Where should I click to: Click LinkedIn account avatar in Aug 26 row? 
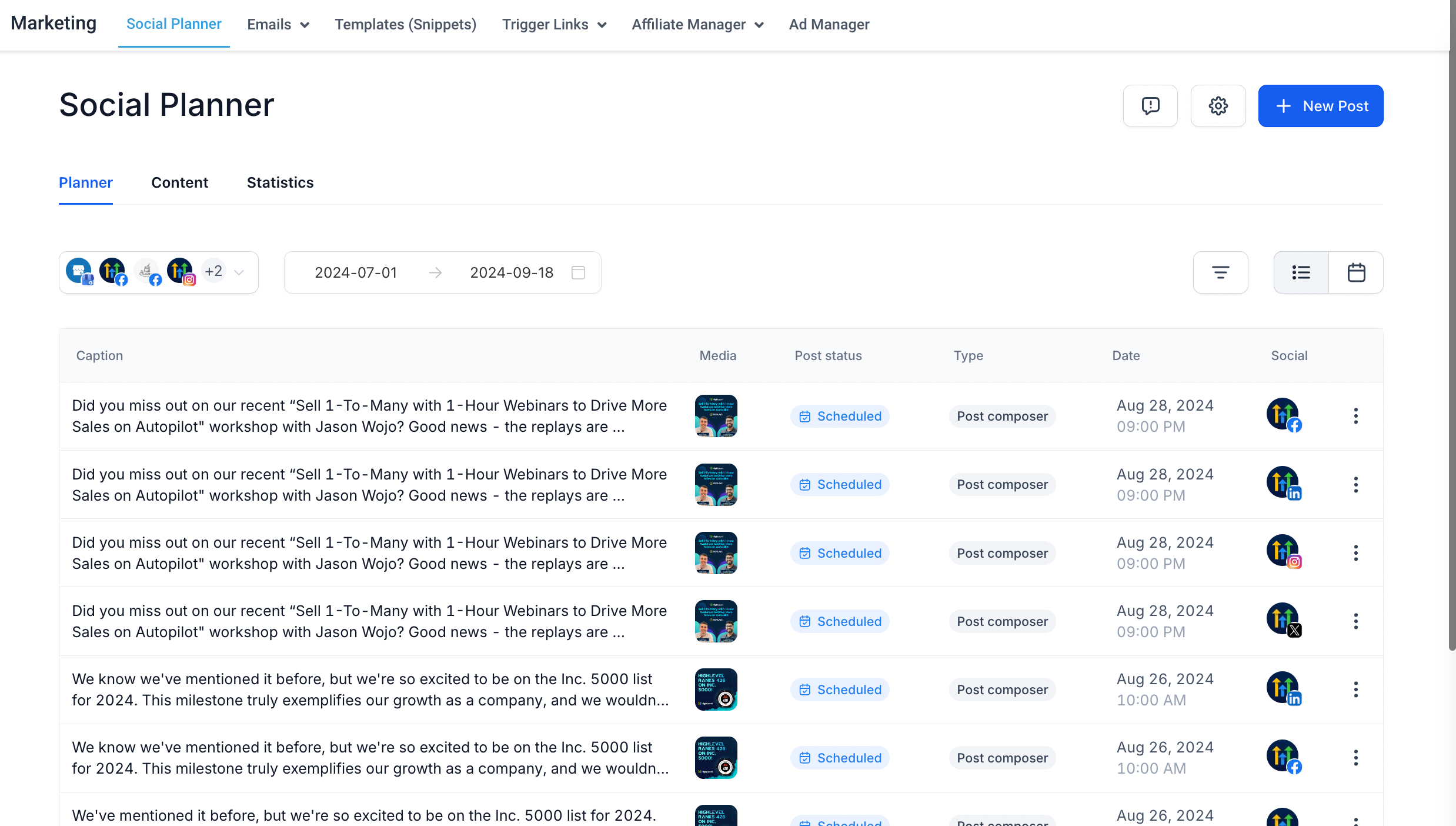click(x=1284, y=688)
